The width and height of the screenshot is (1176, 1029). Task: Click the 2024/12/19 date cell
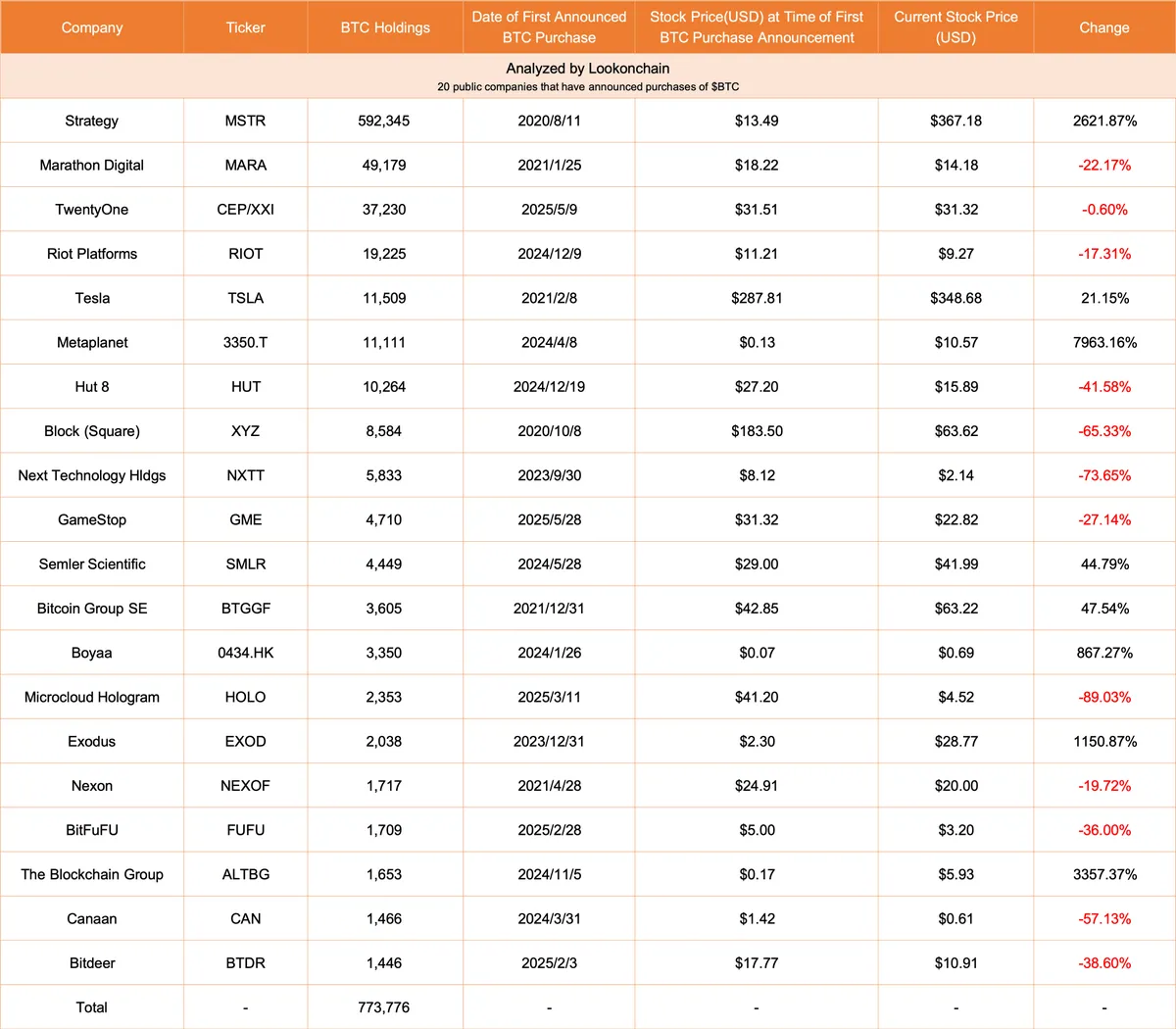[x=549, y=387]
